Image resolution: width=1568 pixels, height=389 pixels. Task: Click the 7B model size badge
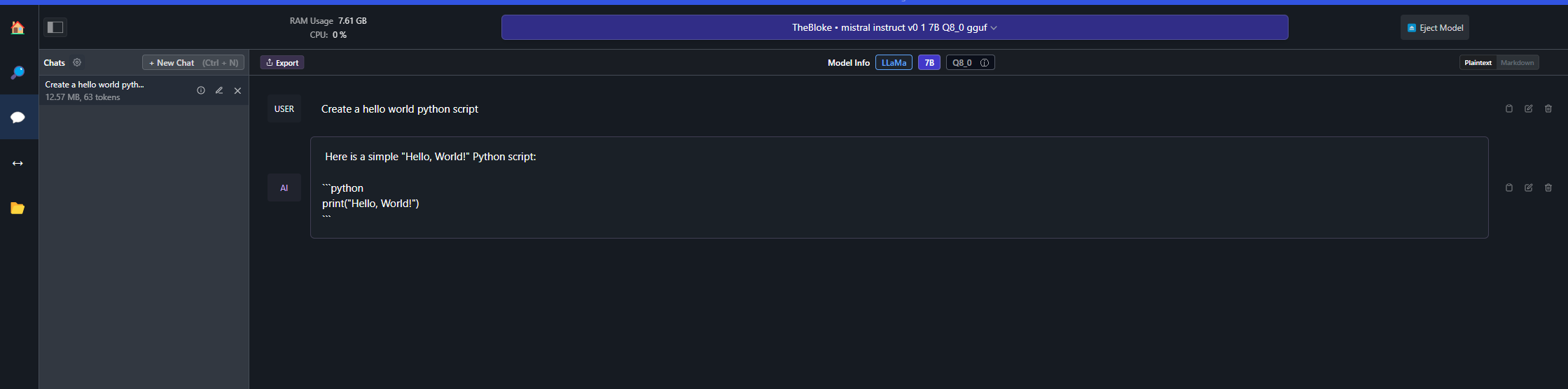click(x=929, y=62)
